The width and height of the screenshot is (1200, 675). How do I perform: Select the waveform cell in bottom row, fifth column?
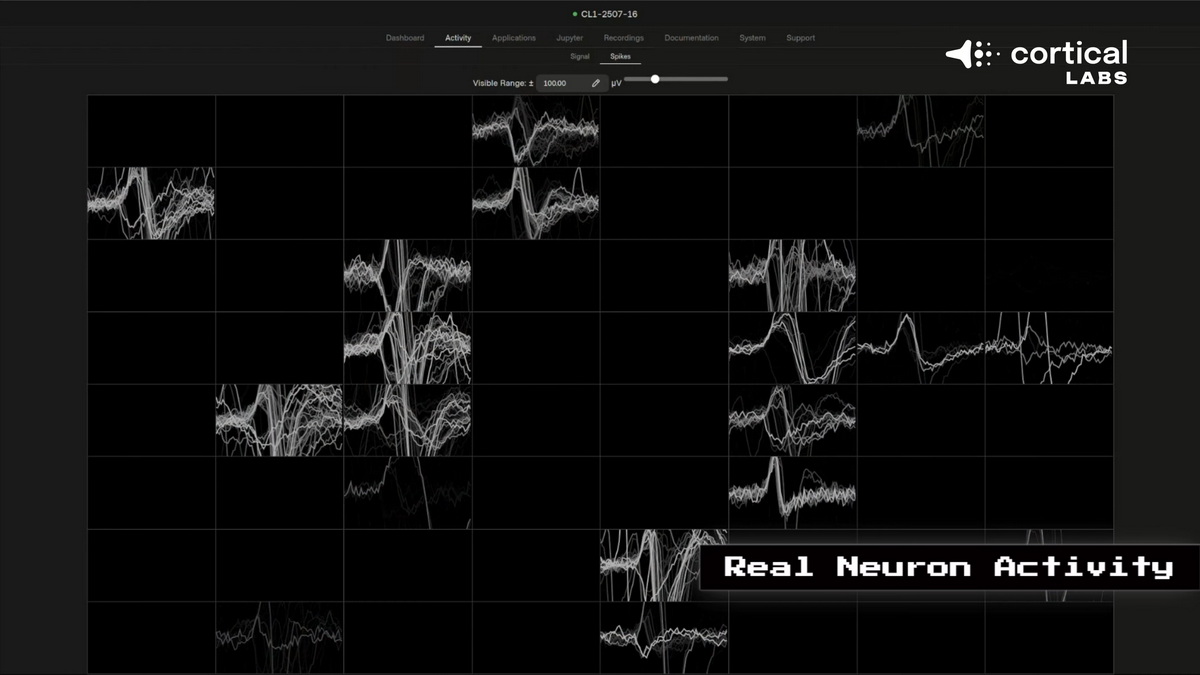664,637
